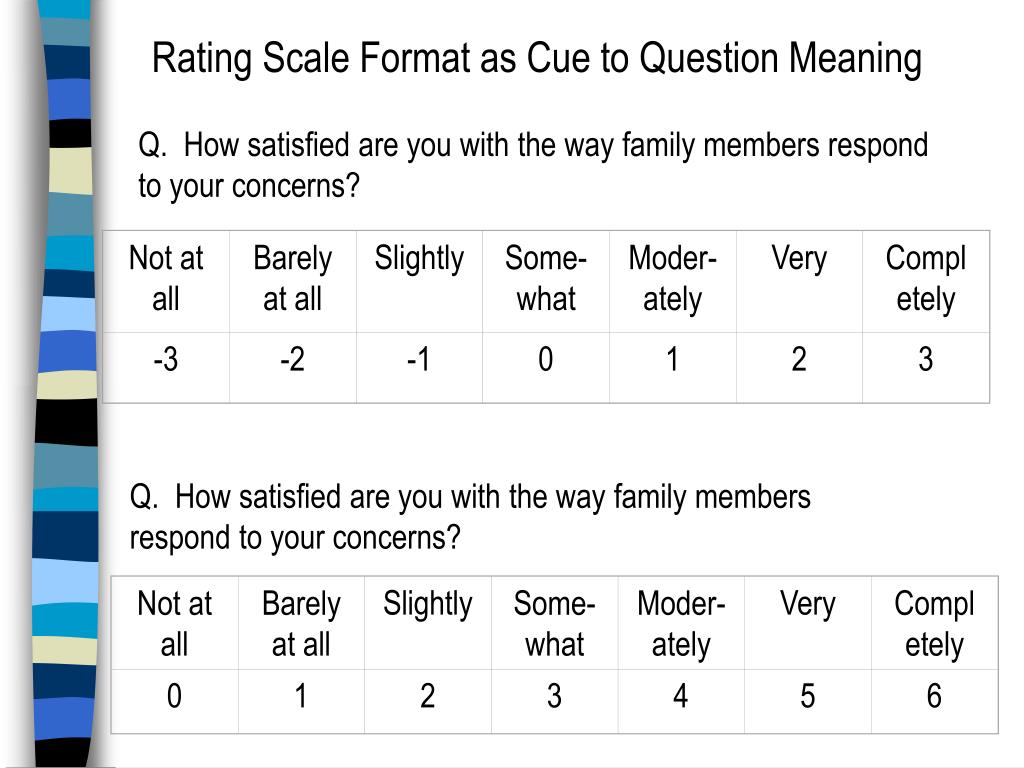Click the 'Very' header in the first table

pyautogui.click(x=799, y=281)
